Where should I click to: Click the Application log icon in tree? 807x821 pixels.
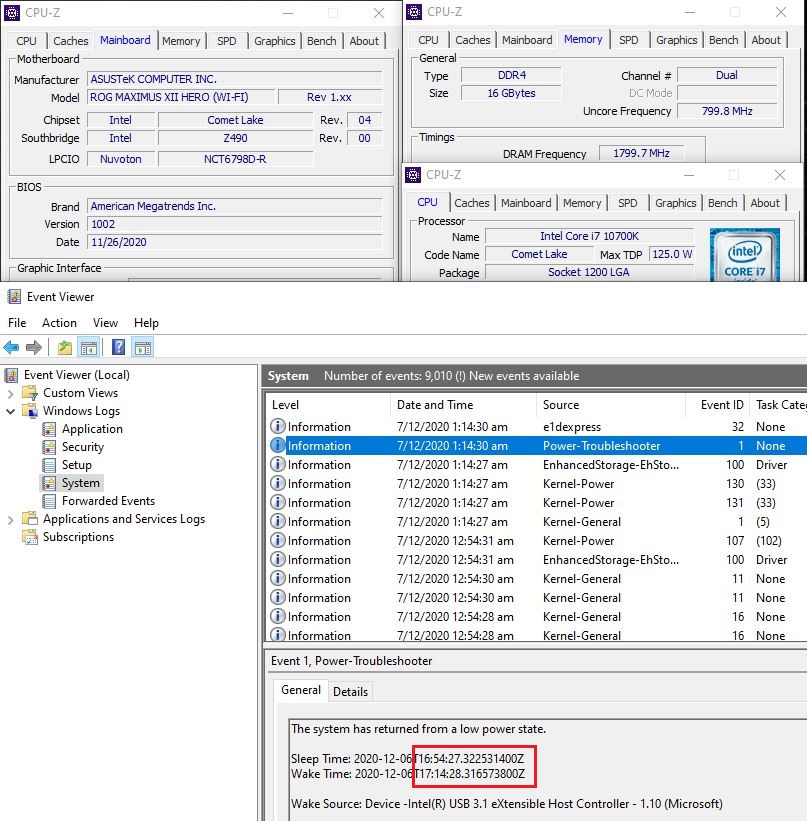tap(49, 429)
